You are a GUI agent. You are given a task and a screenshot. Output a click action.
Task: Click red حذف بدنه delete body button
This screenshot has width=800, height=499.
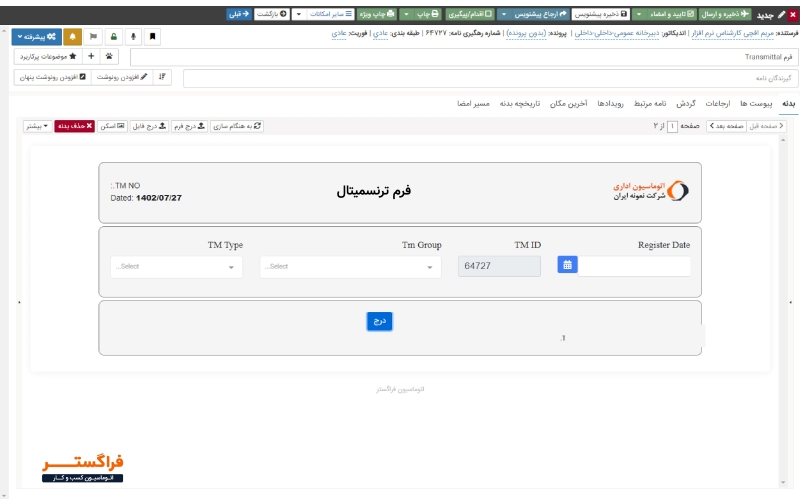pyautogui.click(x=74, y=126)
